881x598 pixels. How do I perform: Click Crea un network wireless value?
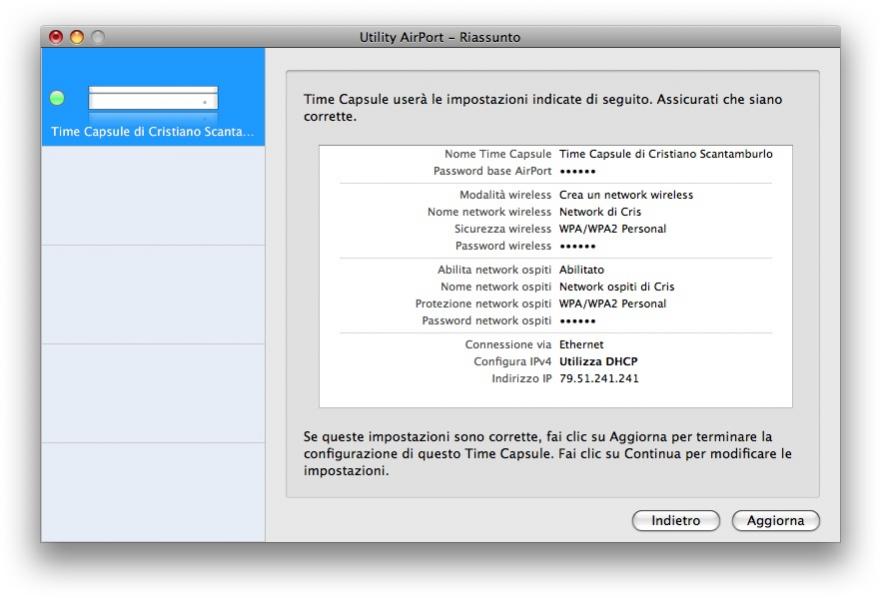[x=626, y=195]
